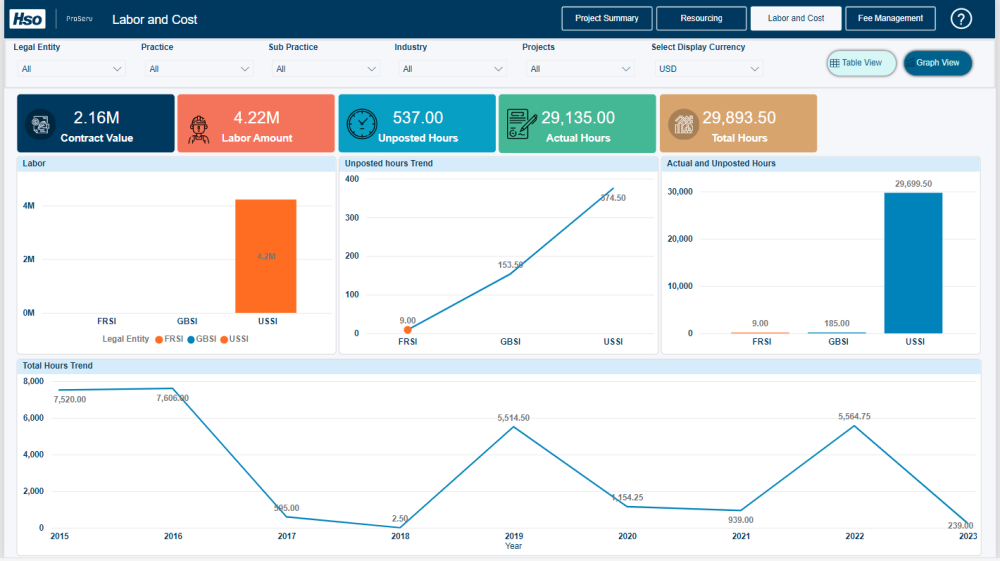Select the Resourcing page button
1000x561 pixels.
point(701,18)
